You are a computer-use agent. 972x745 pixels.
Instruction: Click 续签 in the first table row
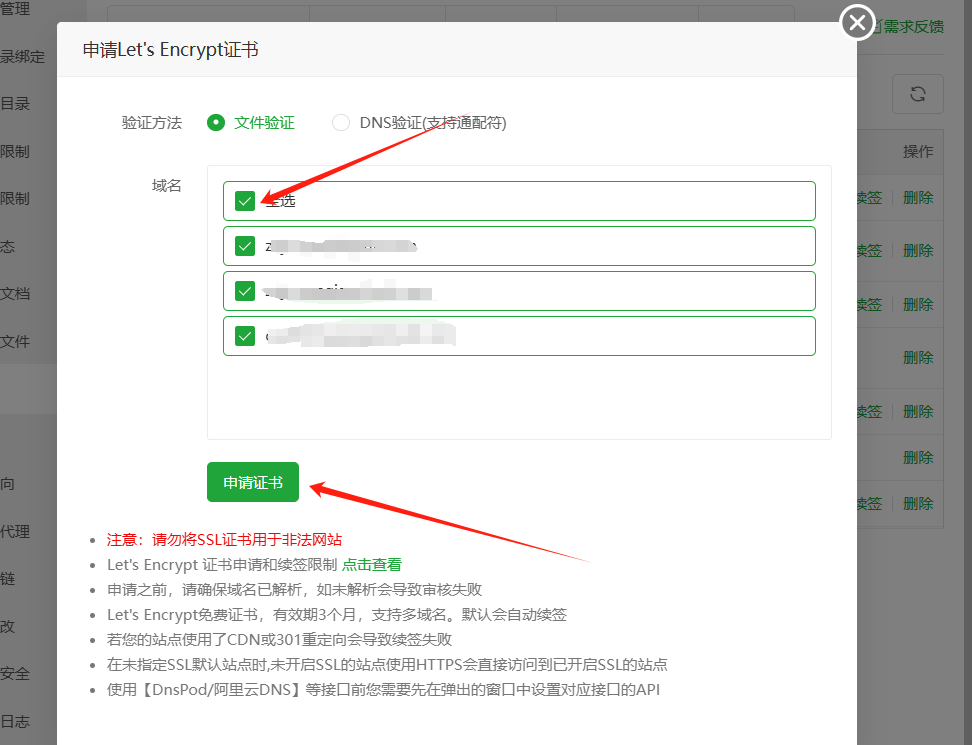[x=869, y=198]
